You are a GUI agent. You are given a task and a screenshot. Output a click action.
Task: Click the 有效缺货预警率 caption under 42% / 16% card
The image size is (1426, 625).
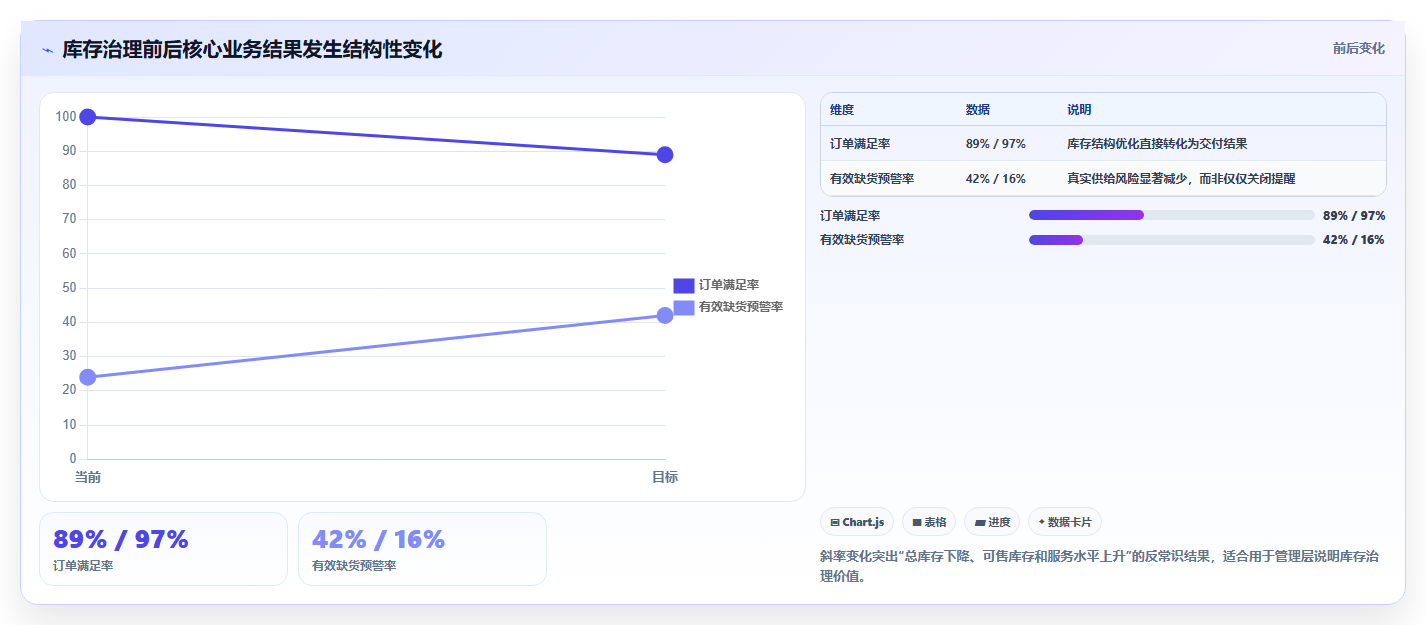click(x=354, y=566)
